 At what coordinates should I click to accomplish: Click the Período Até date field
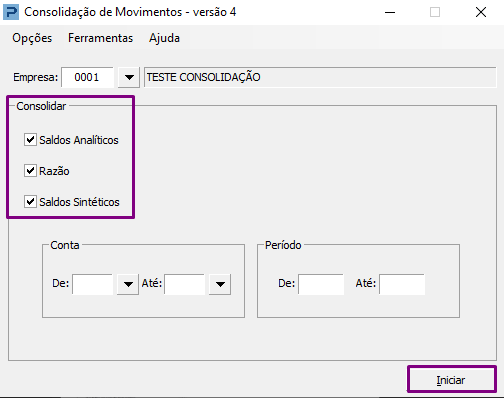(x=402, y=284)
